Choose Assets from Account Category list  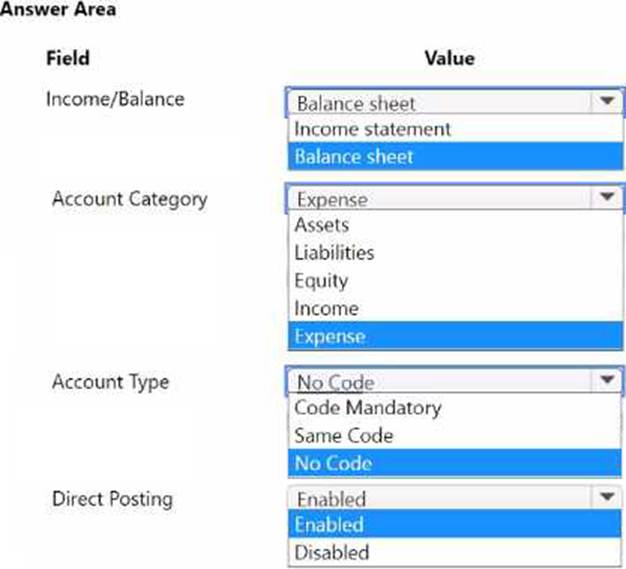pyautogui.click(x=320, y=225)
